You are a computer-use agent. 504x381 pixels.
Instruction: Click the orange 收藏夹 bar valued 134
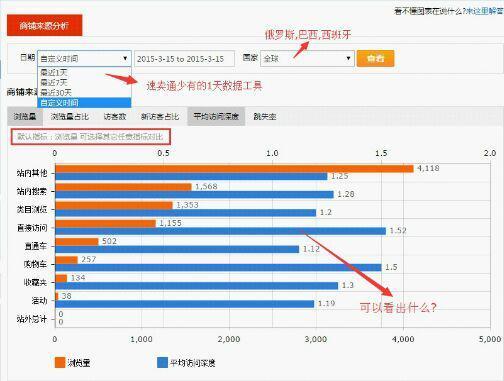click(x=61, y=278)
